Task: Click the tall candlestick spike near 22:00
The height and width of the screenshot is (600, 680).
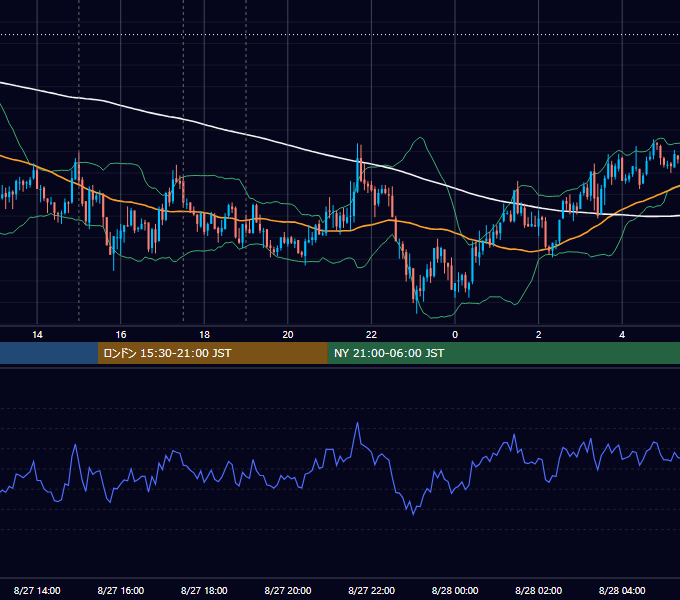Action: click(x=358, y=167)
